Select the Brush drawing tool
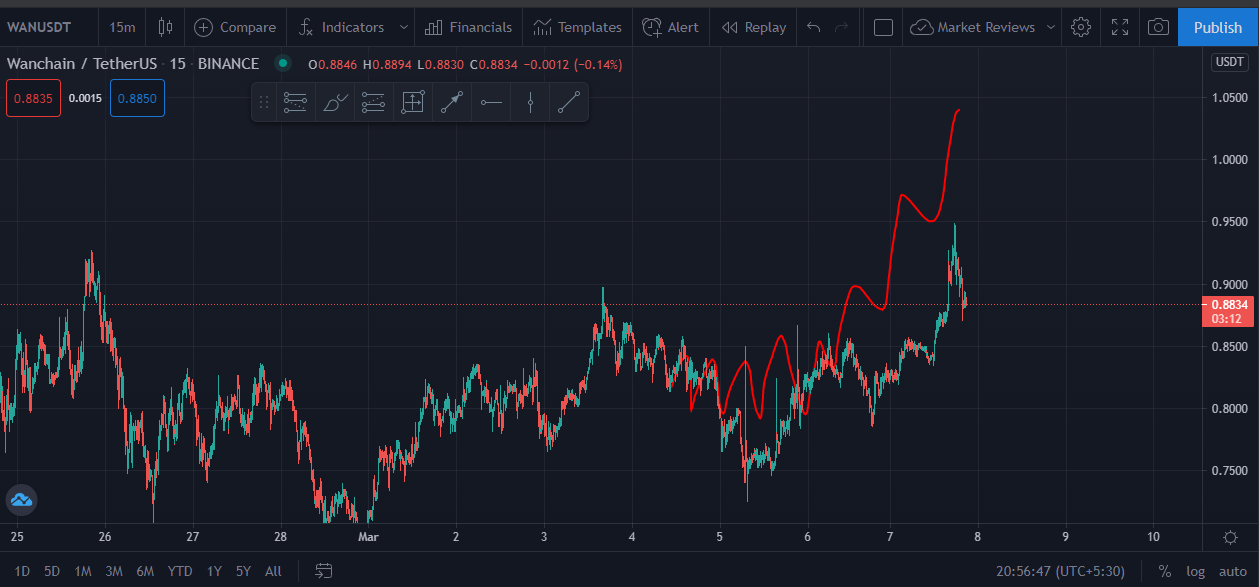The image size is (1259, 587). [335, 102]
